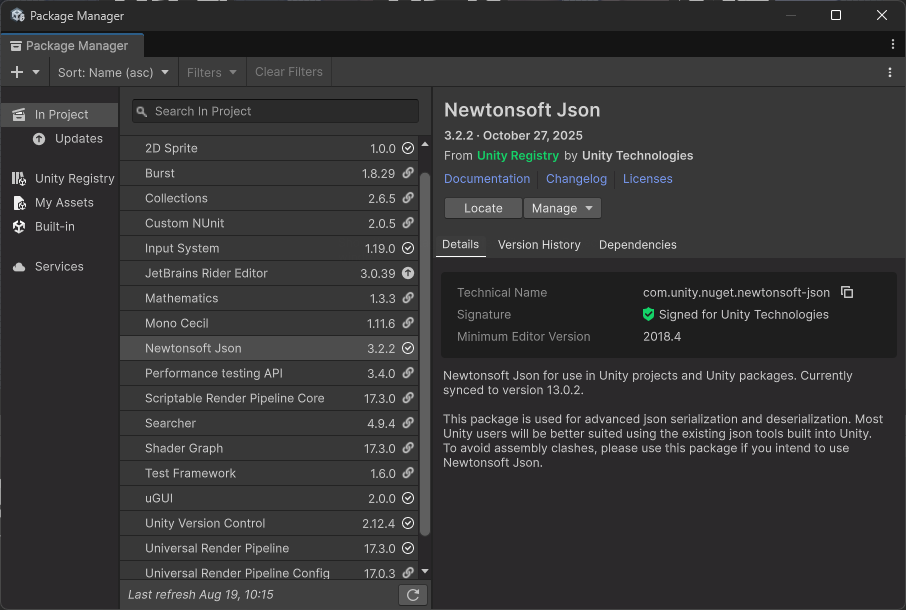Click Clear Filters
The width and height of the screenshot is (906, 610).
click(x=289, y=72)
